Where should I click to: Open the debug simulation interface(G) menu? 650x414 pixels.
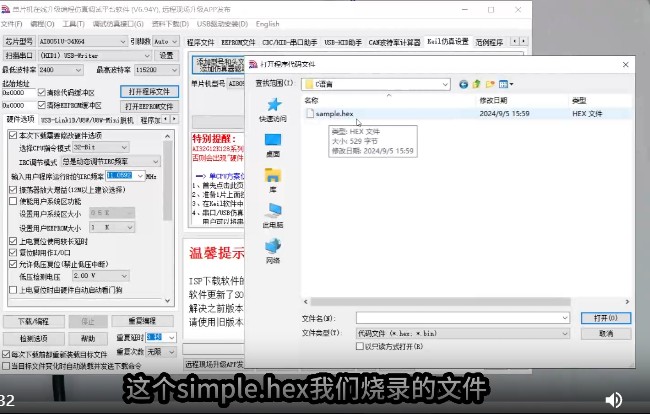118,24
